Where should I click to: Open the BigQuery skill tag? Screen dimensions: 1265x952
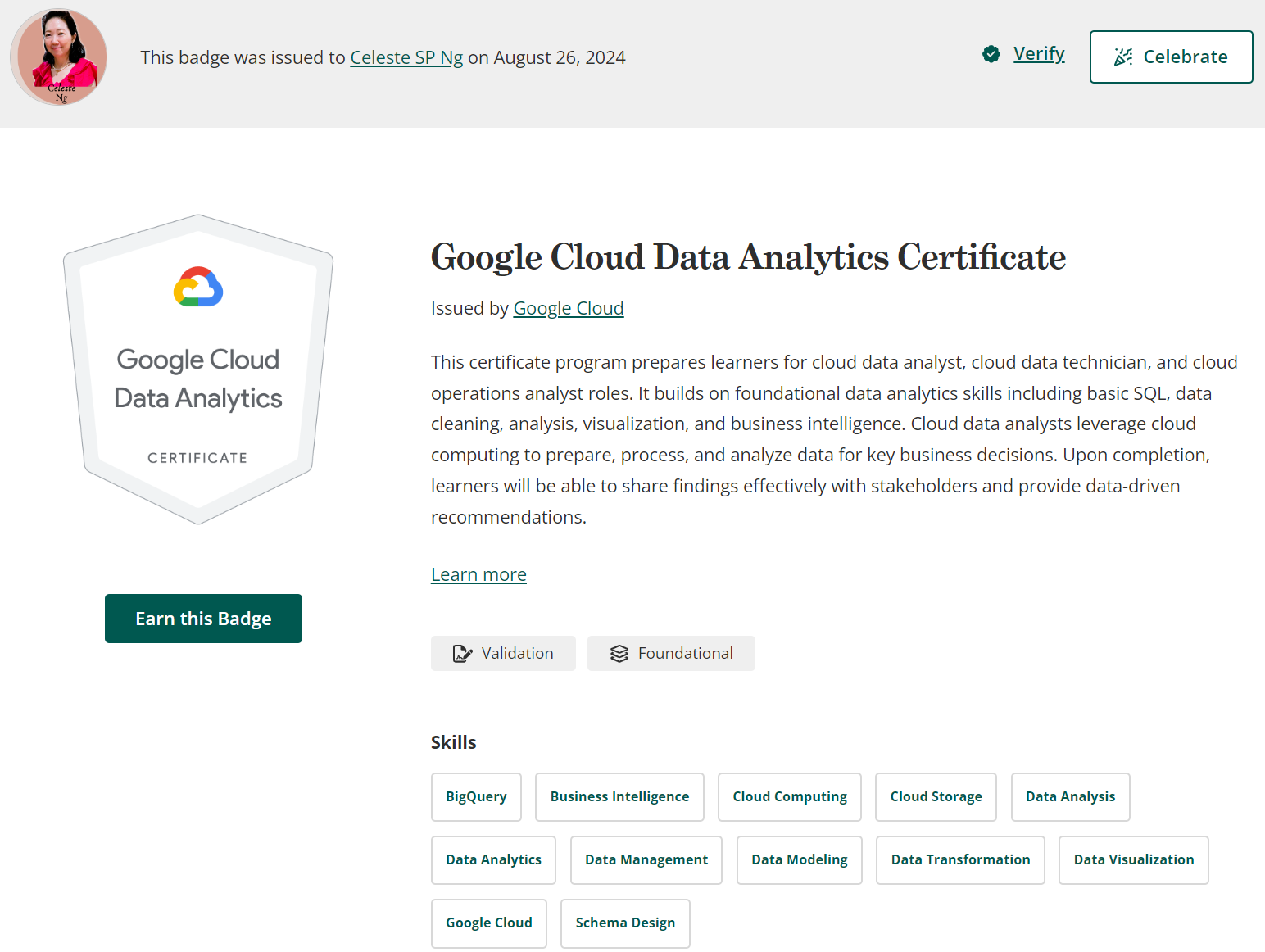click(476, 797)
